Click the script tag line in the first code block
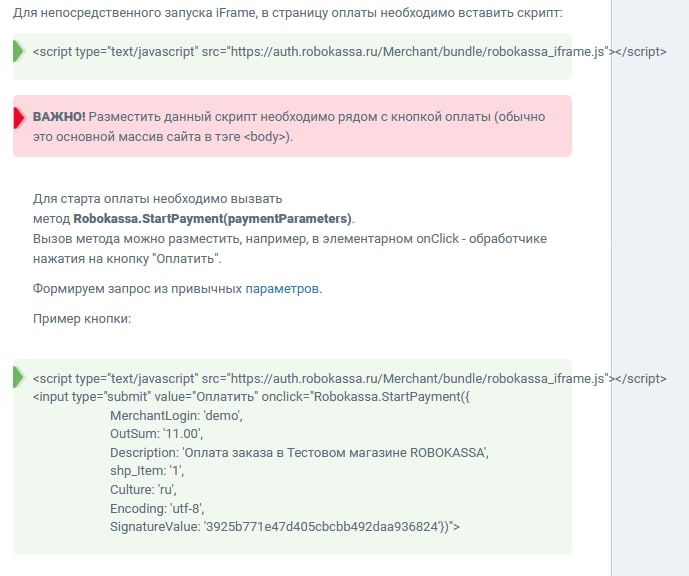The height and width of the screenshot is (576, 689). (x=349, y=51)
